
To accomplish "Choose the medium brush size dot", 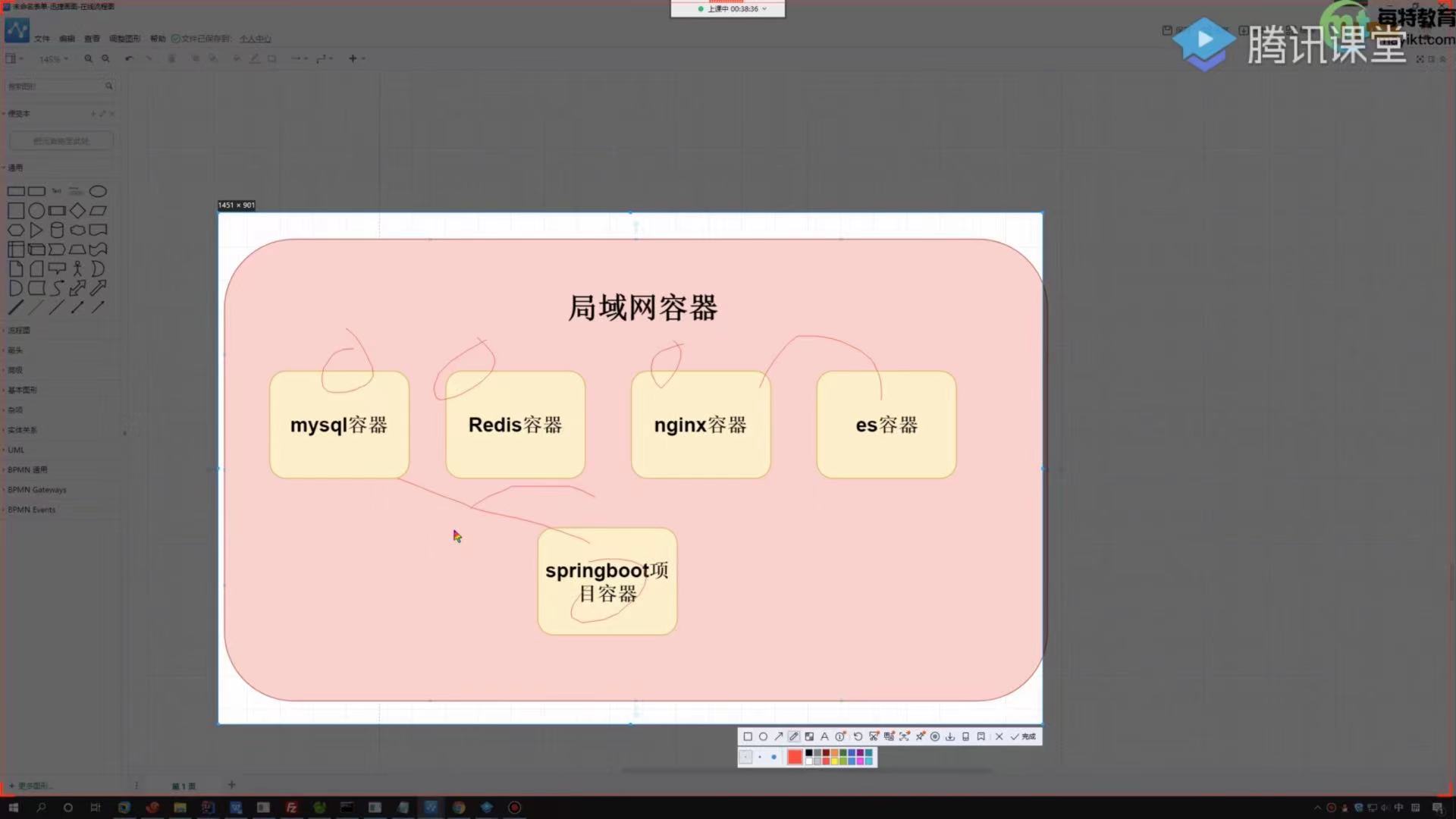I will [x=760, y=757].
